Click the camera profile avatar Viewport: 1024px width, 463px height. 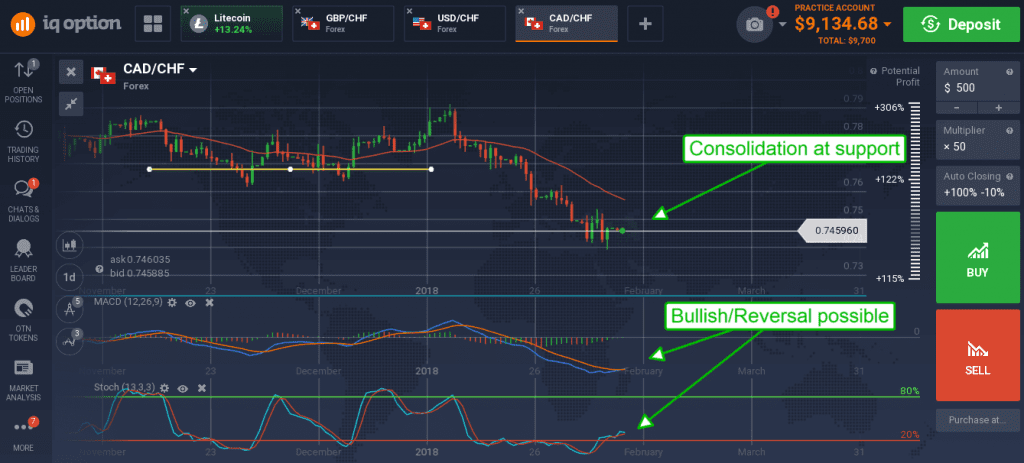(755, 25)
